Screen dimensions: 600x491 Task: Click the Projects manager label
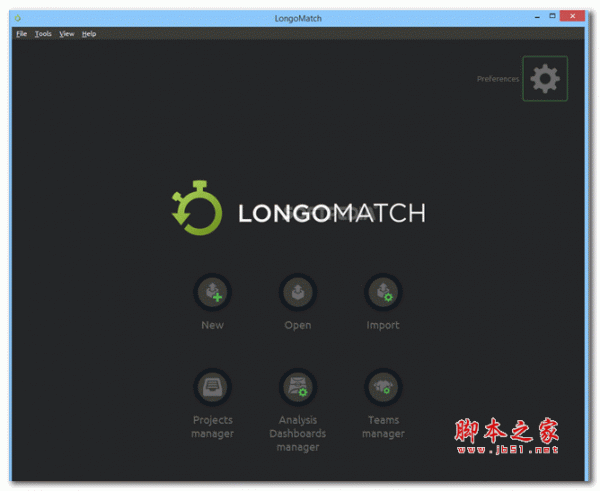click(x=212, y=427)
